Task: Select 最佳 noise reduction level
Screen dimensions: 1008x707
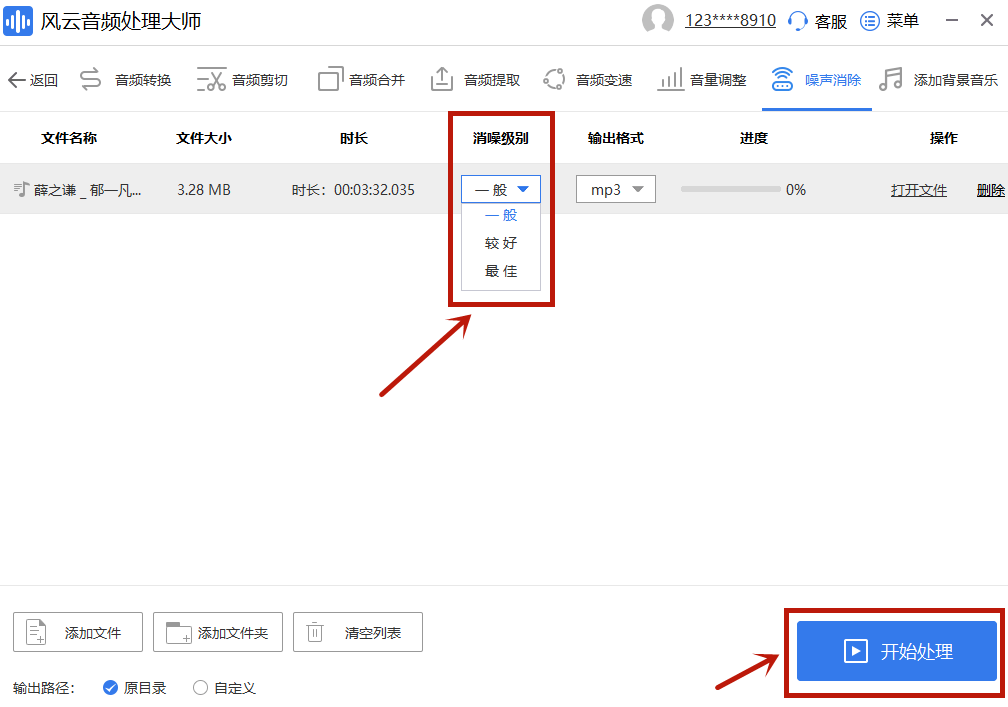Action: [x=500, y=271]
